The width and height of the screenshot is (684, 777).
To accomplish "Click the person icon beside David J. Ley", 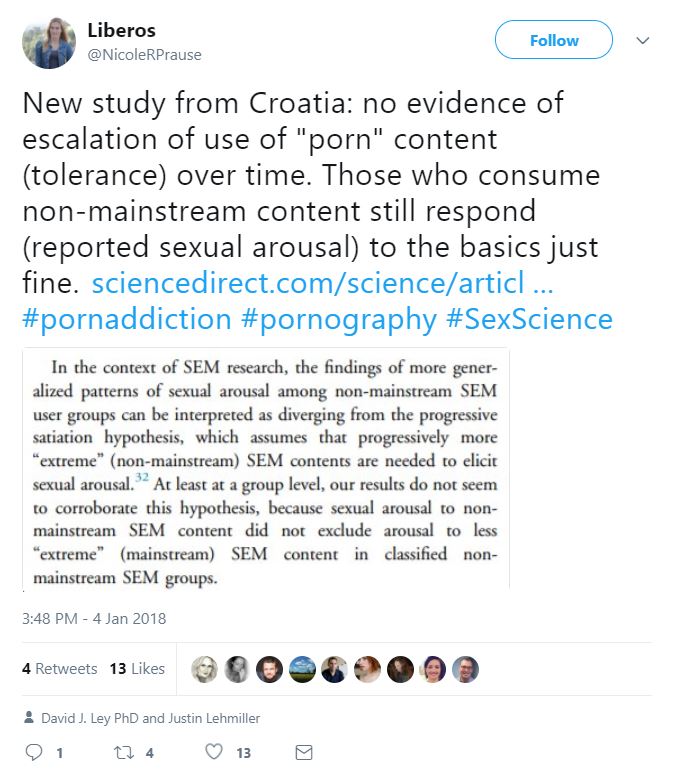I will (27, 717).
